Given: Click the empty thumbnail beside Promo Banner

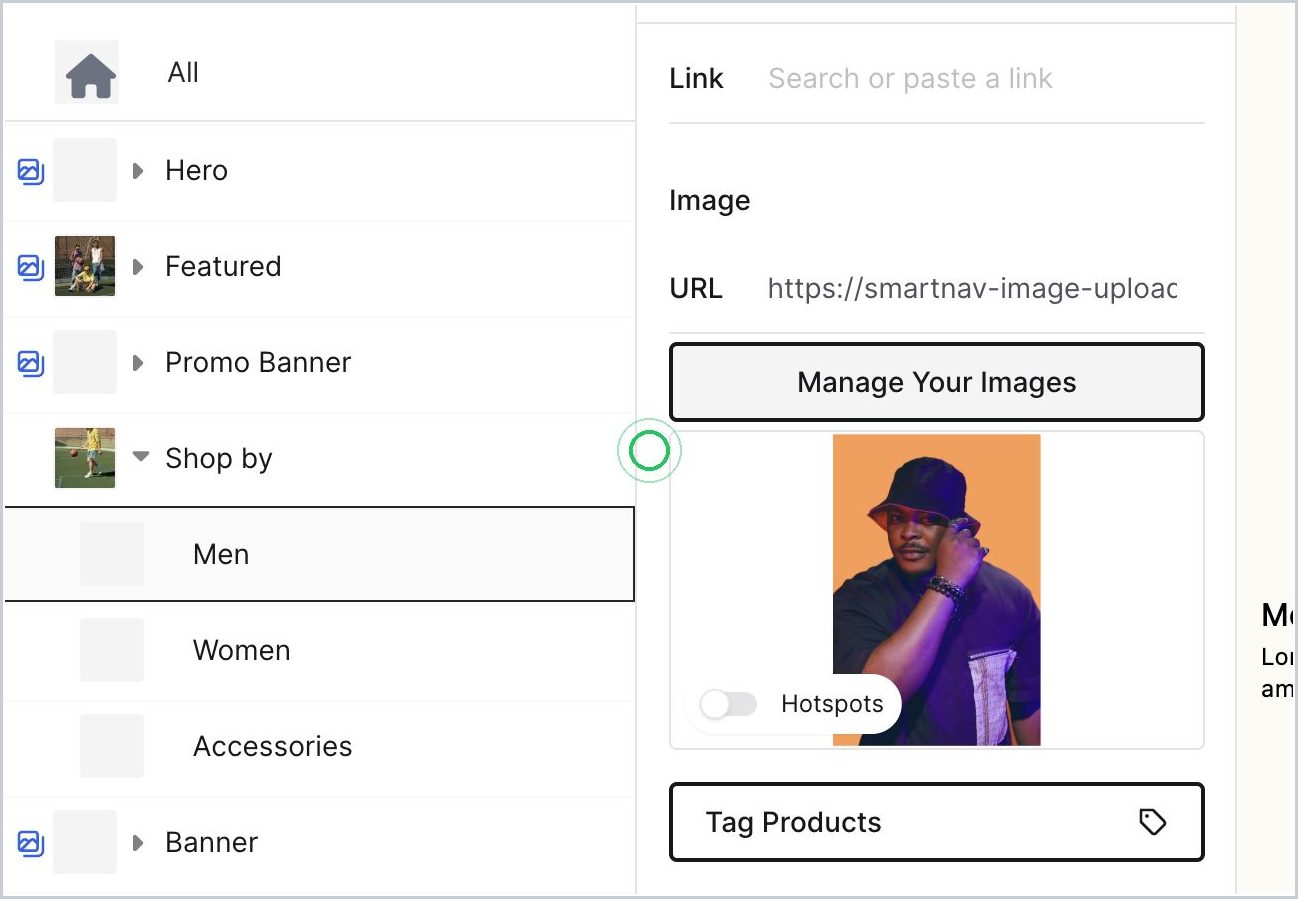Looking at the screenshot, I should coord(85,362).
